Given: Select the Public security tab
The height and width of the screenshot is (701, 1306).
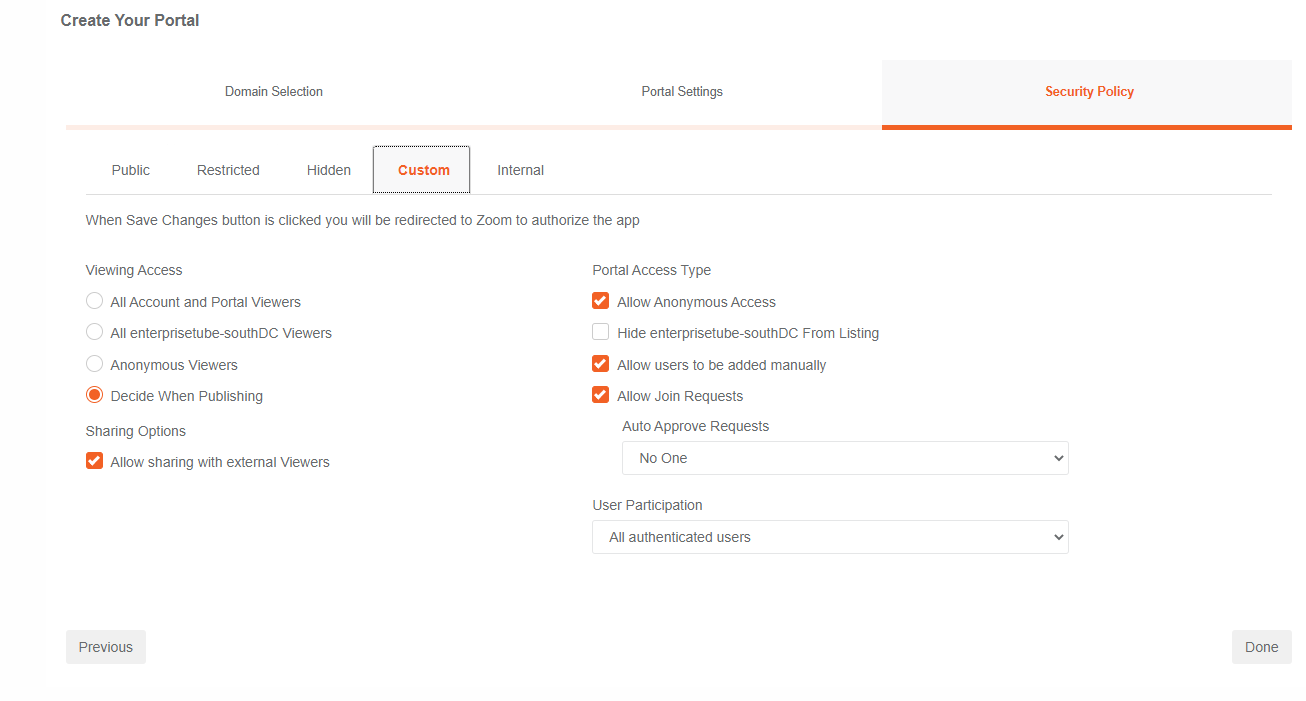Looking at the screenshot, I should [131, 170].
